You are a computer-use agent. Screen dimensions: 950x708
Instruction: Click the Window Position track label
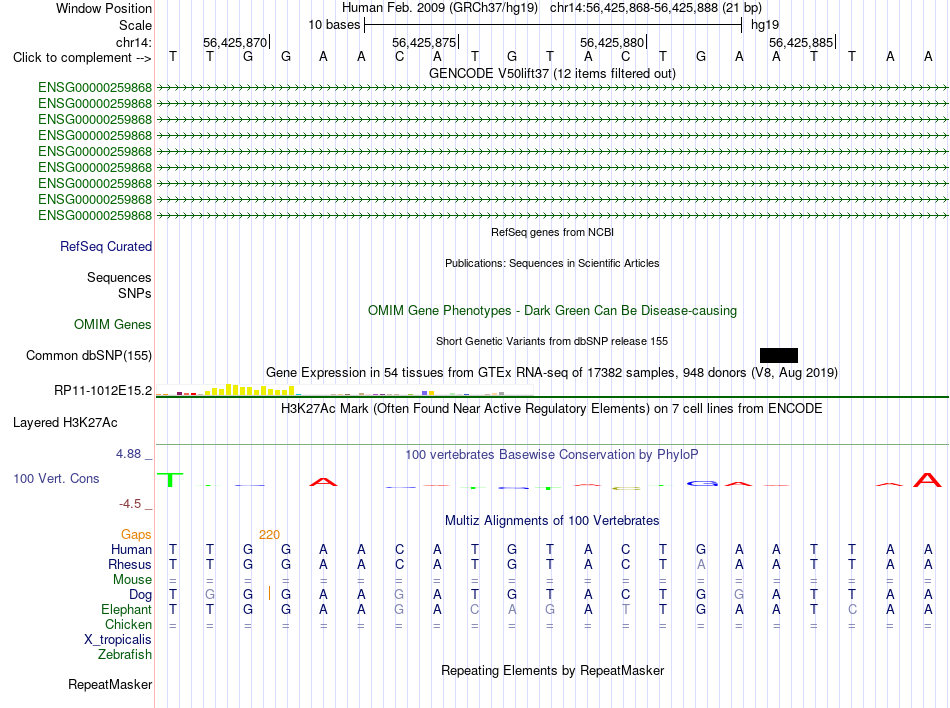(x=104, y=8)
